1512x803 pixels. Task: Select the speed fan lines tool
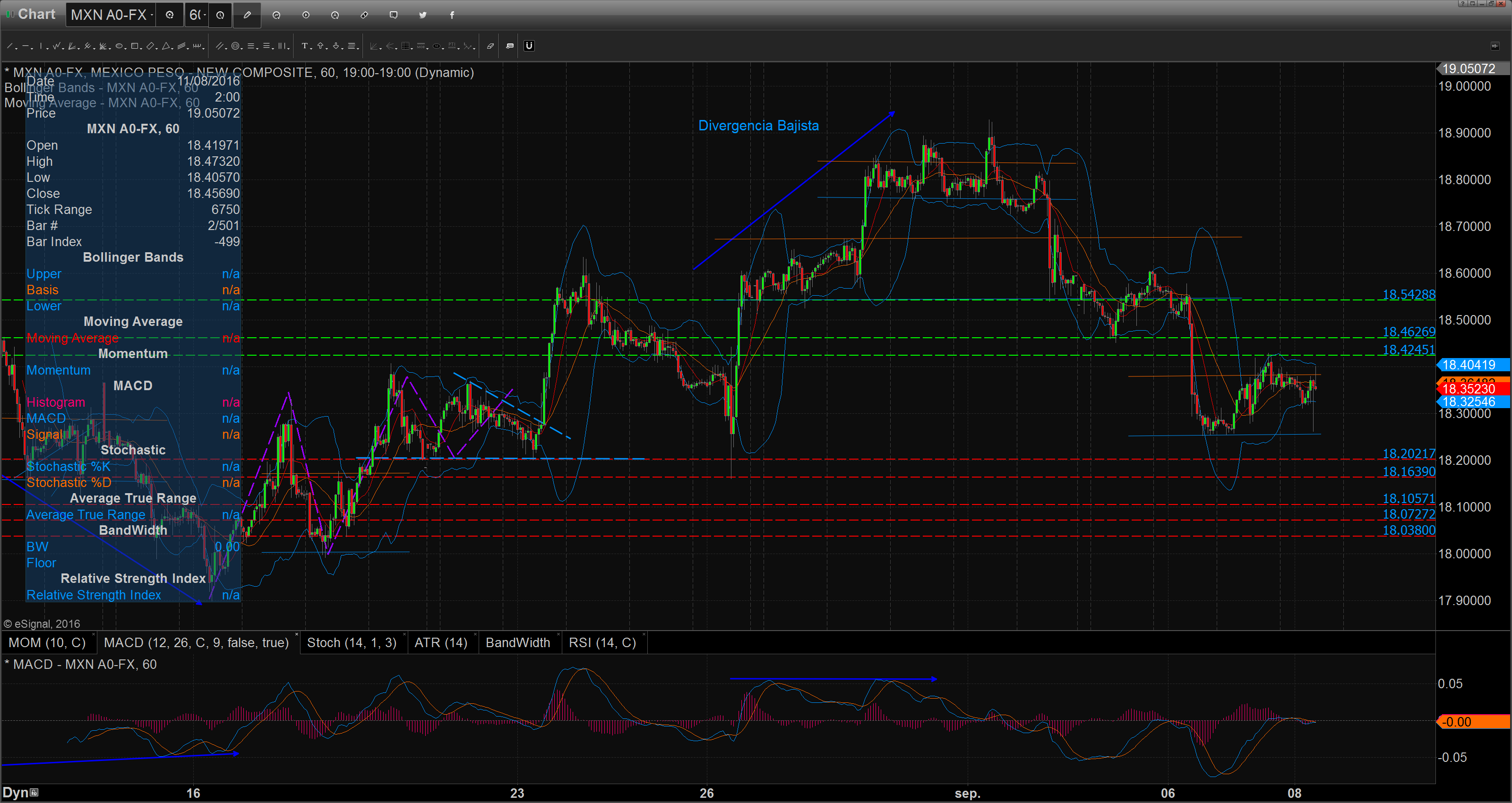coord(72,46)
